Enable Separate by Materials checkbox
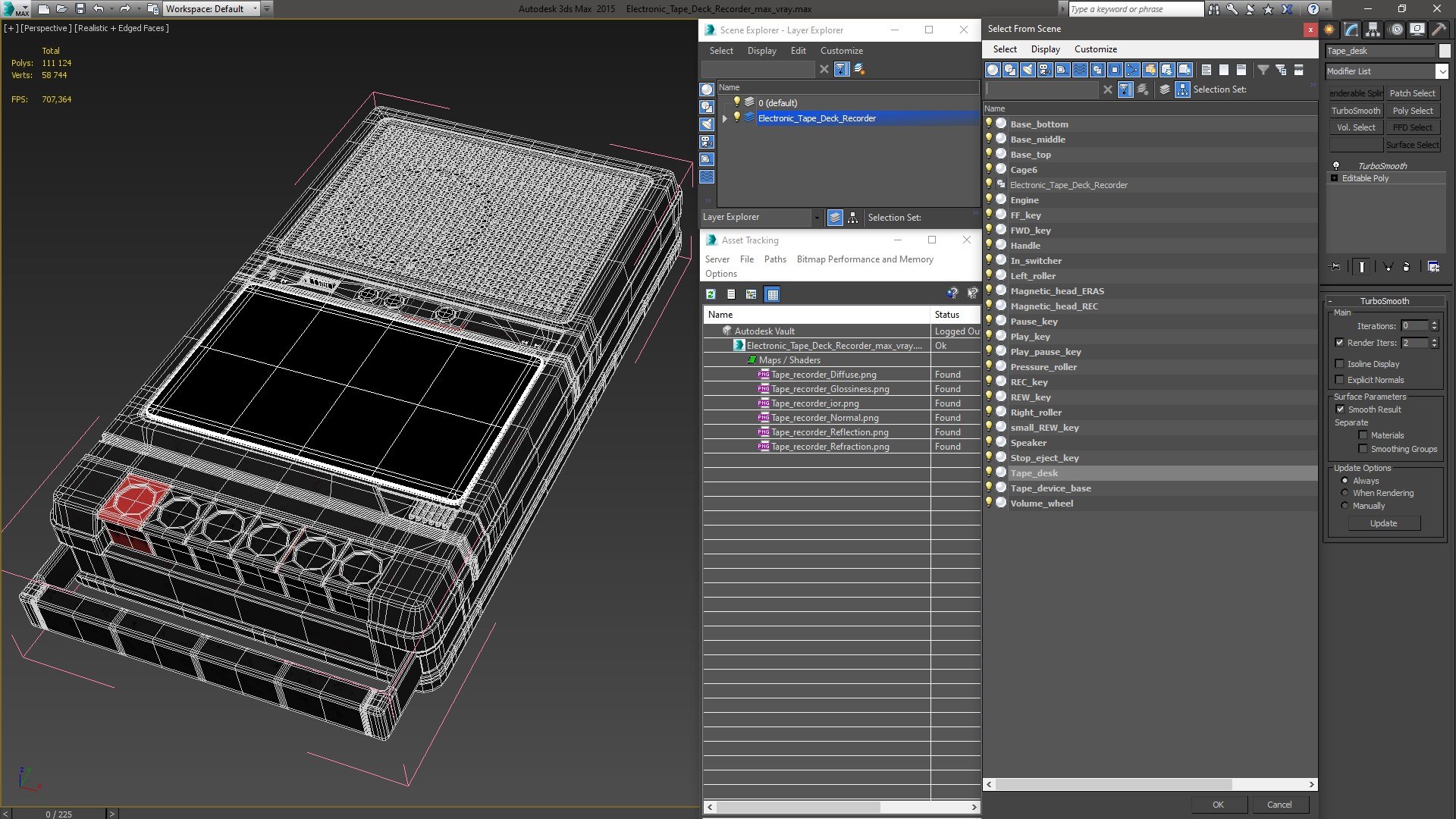The width and height of the screenshot is (1456, 819). point(1363,435)
